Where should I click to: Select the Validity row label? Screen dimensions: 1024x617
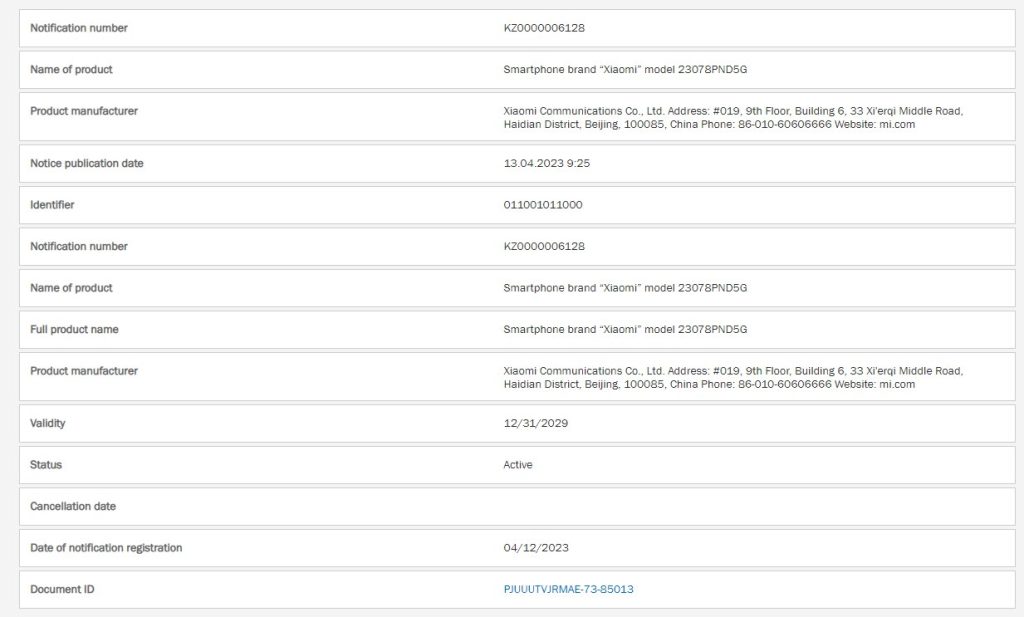[x=48, y=423]
